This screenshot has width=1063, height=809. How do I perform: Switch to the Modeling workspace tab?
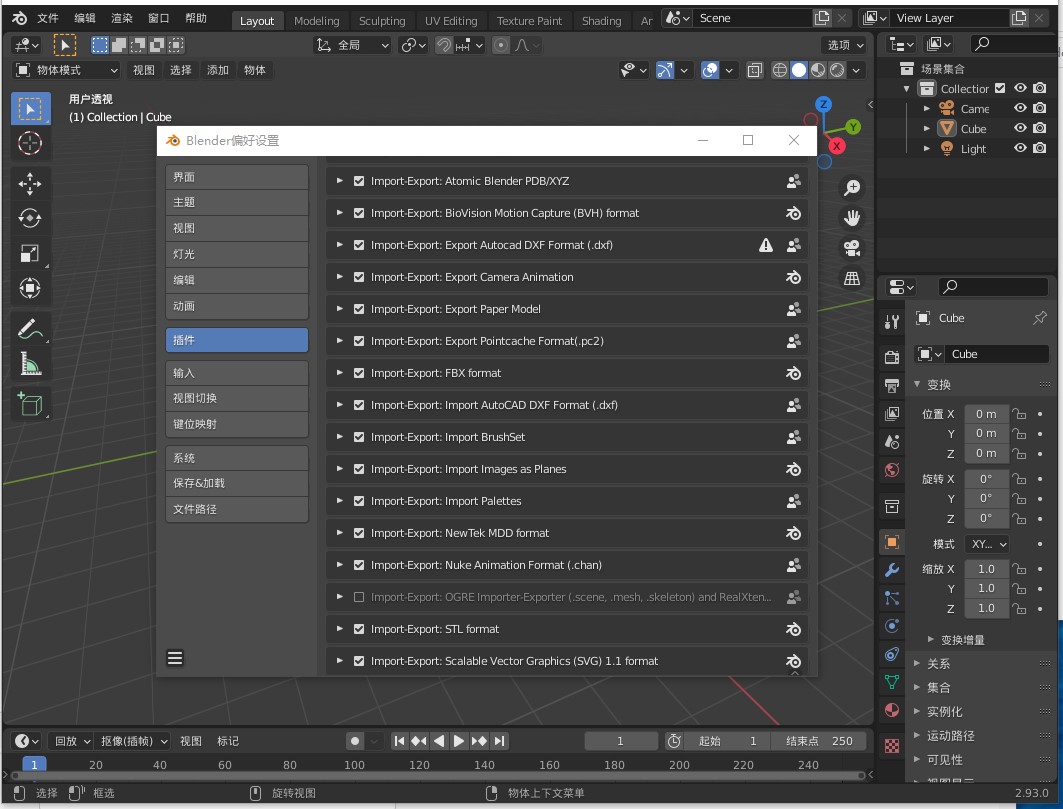coord(317,21)
